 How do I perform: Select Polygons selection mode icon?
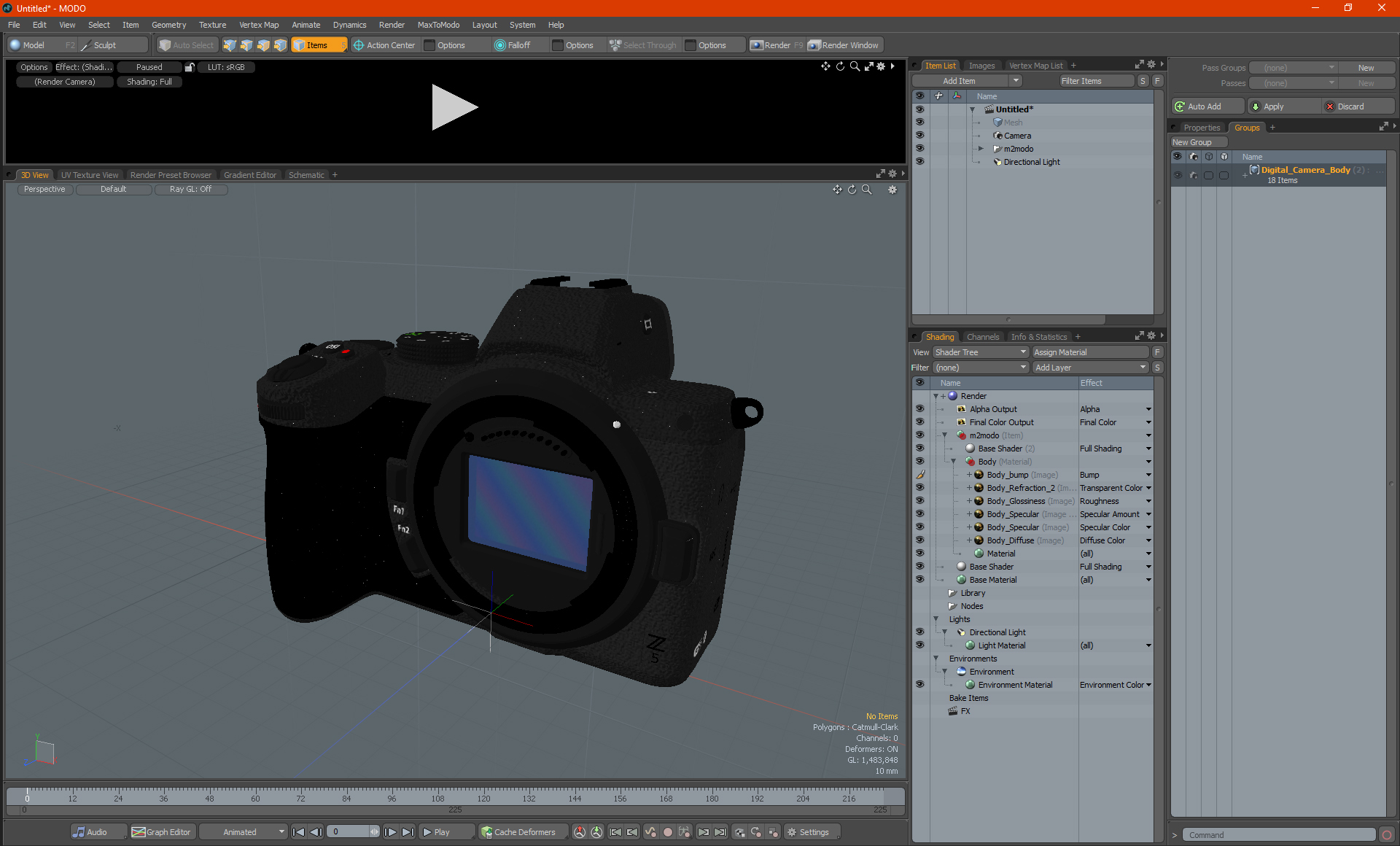click(x=263, y=45)
